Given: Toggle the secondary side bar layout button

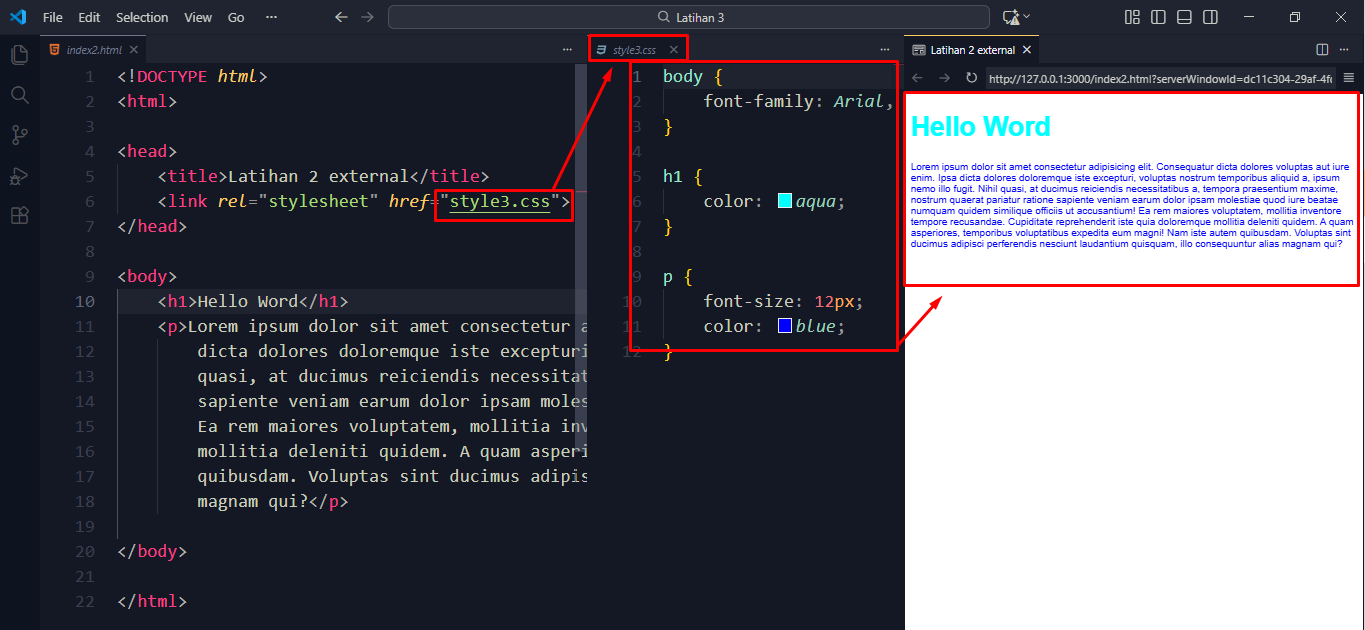Looking at the screenshot, I should [x=1210, y=17].
